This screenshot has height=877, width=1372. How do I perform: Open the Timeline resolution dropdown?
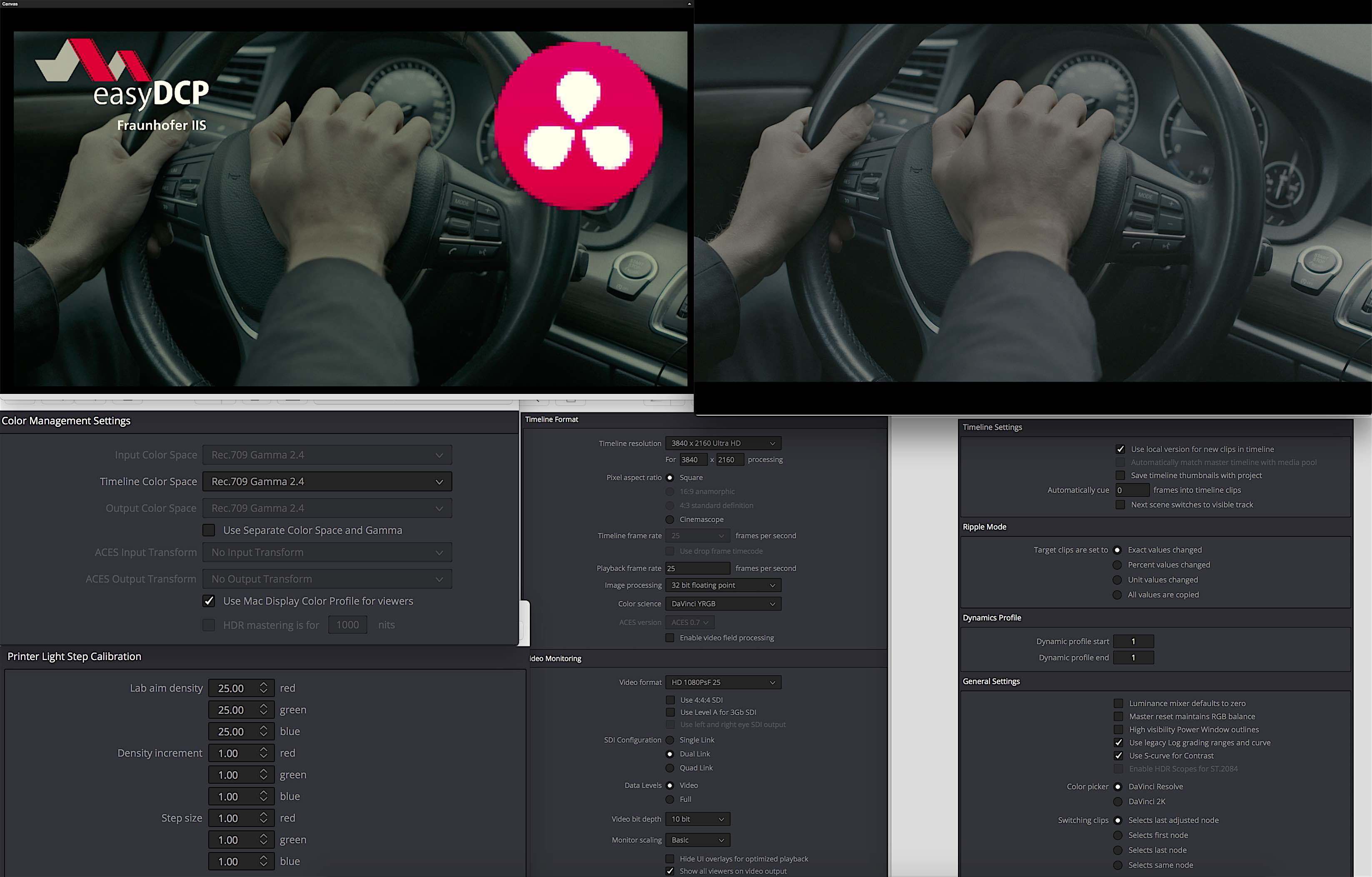(x=723, y=443)
